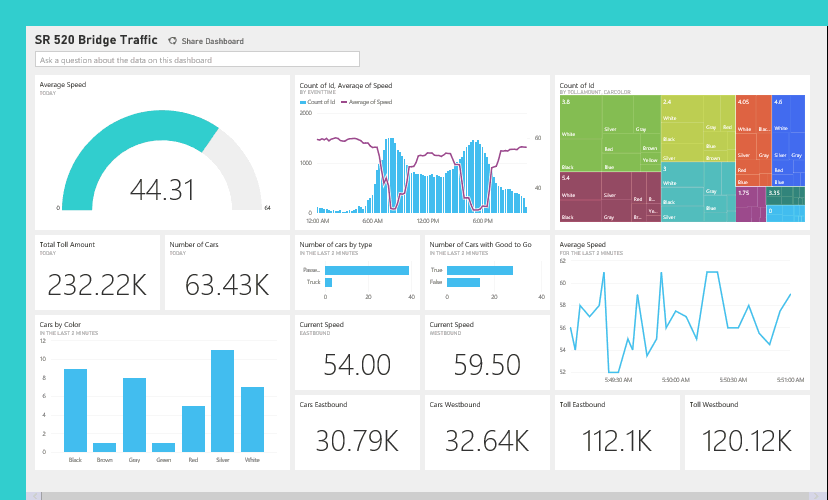Select the orange 4.05 treemap block

(x=753, y=140)
